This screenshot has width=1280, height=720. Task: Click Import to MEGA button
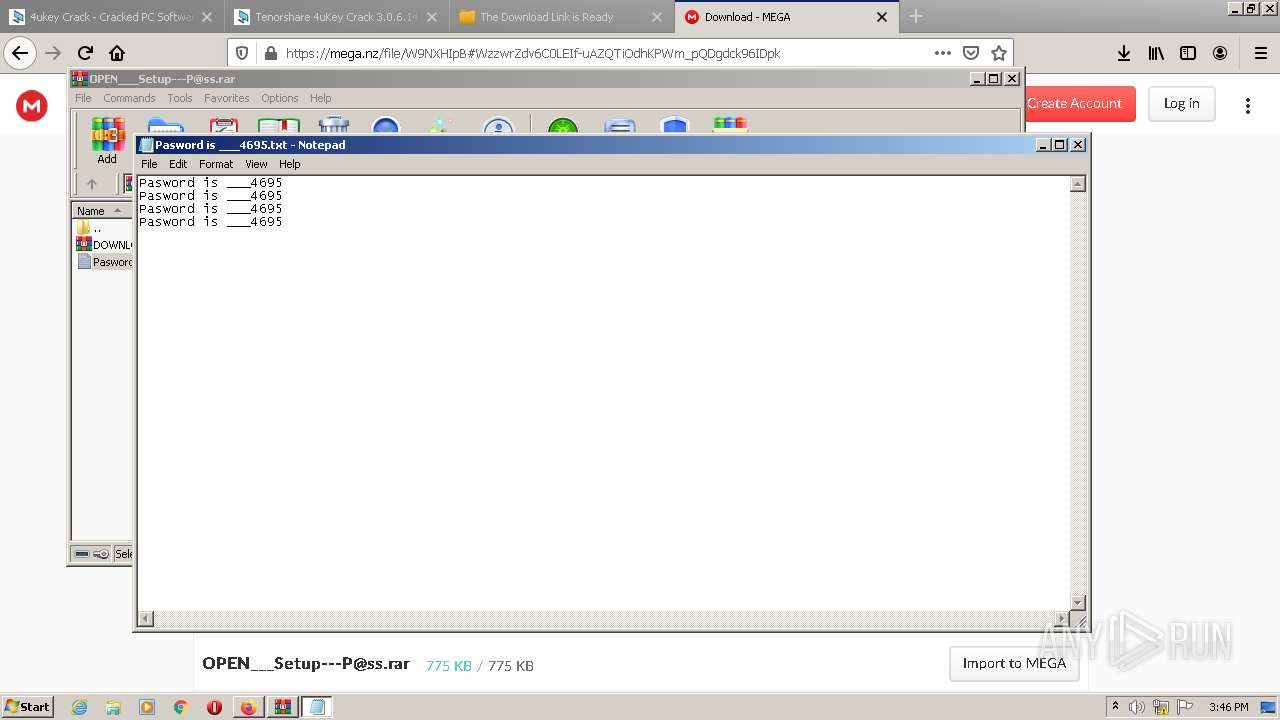[x=1014, y=663]
